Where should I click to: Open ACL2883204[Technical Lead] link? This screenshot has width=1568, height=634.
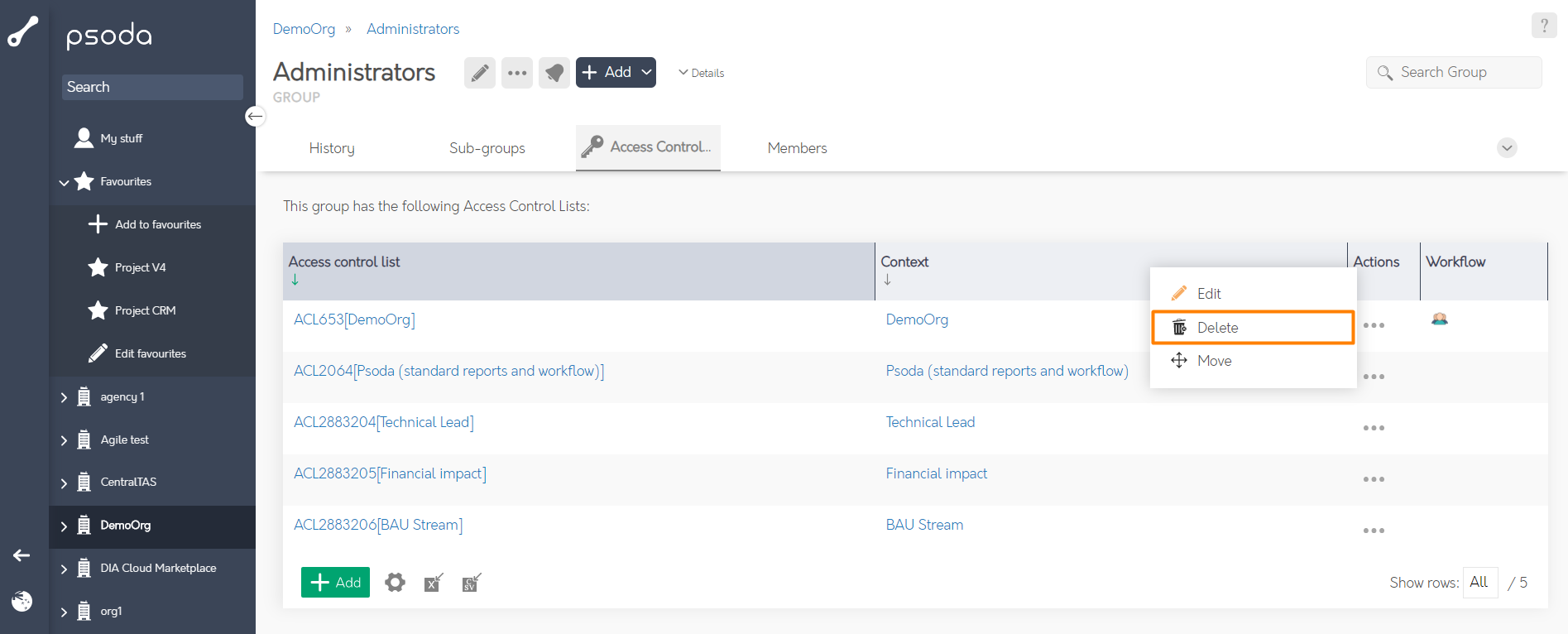coord(384,422)
